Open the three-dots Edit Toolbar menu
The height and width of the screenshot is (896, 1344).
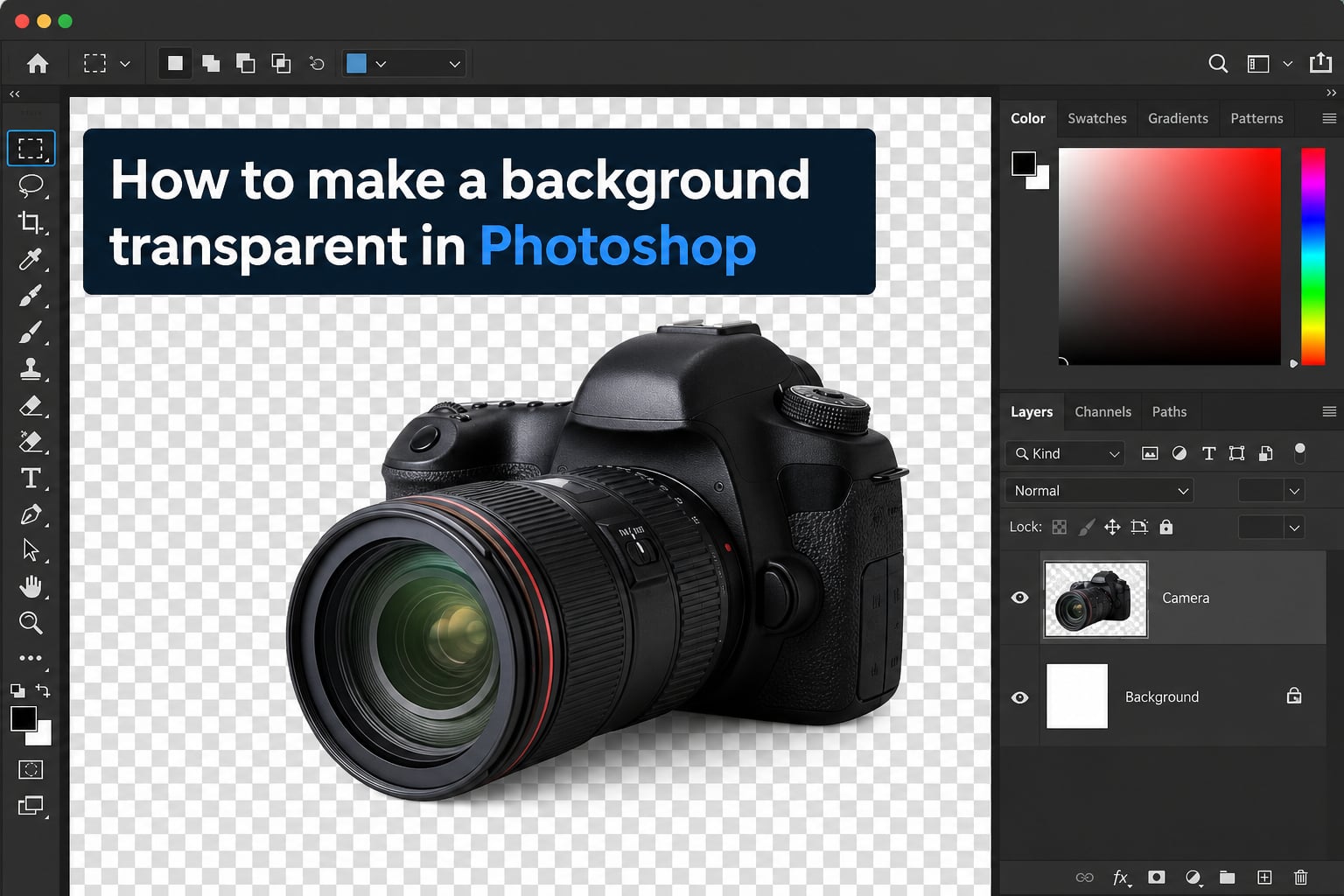(31, 658)
